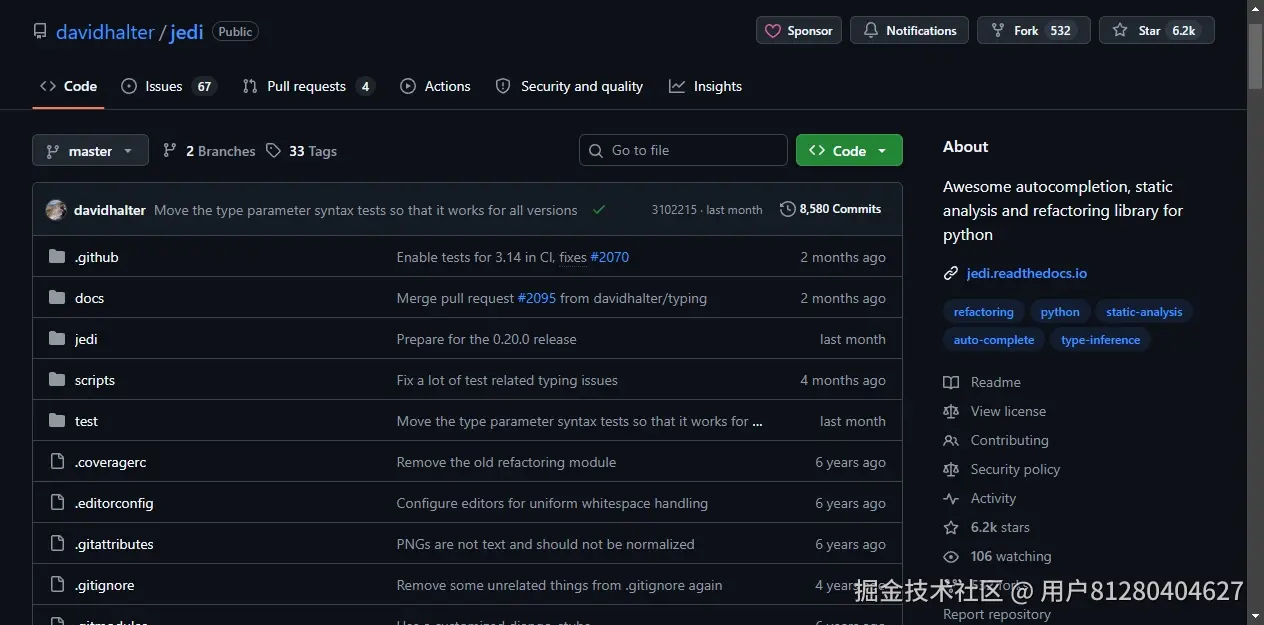The image size is (1264, 625).
Task: Open the docs folder
Action: (x=89, y=298)
